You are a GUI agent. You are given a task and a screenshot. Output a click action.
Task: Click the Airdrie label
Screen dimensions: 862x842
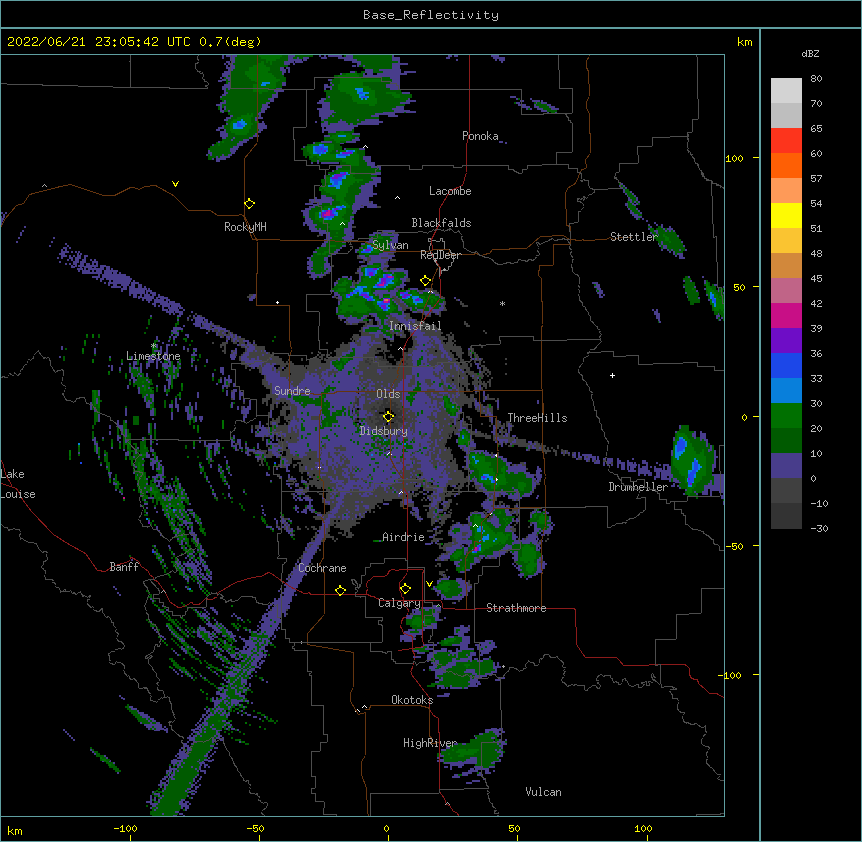tap(404, 537)
